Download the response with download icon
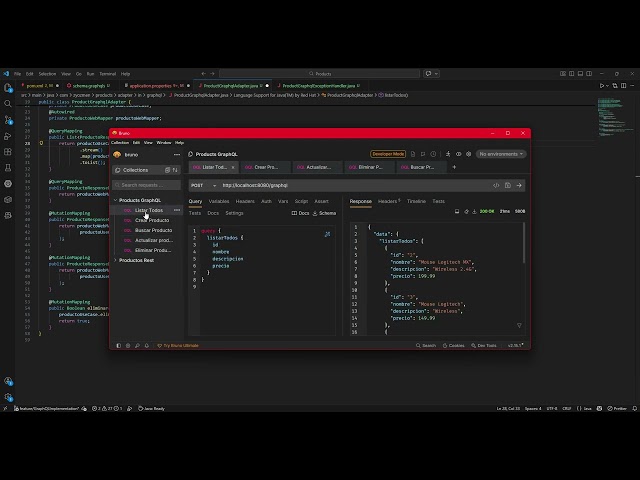Viewport: 640px width, 480px height. coord(474,211)
